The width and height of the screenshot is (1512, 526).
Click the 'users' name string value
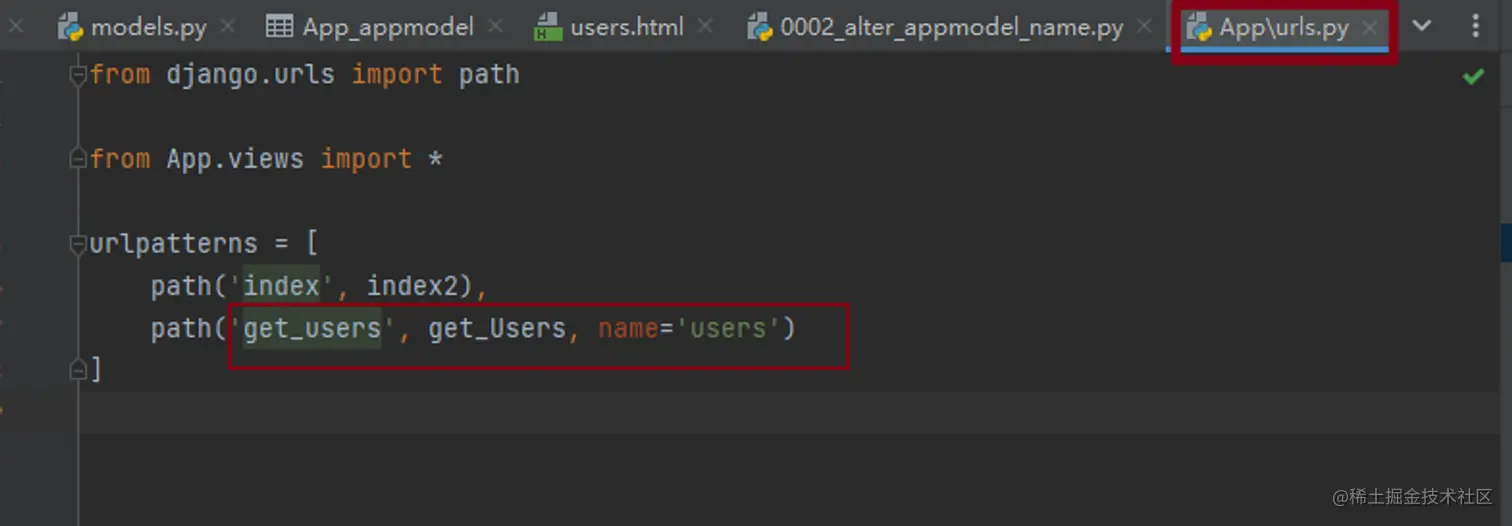[x=727, y=328]
